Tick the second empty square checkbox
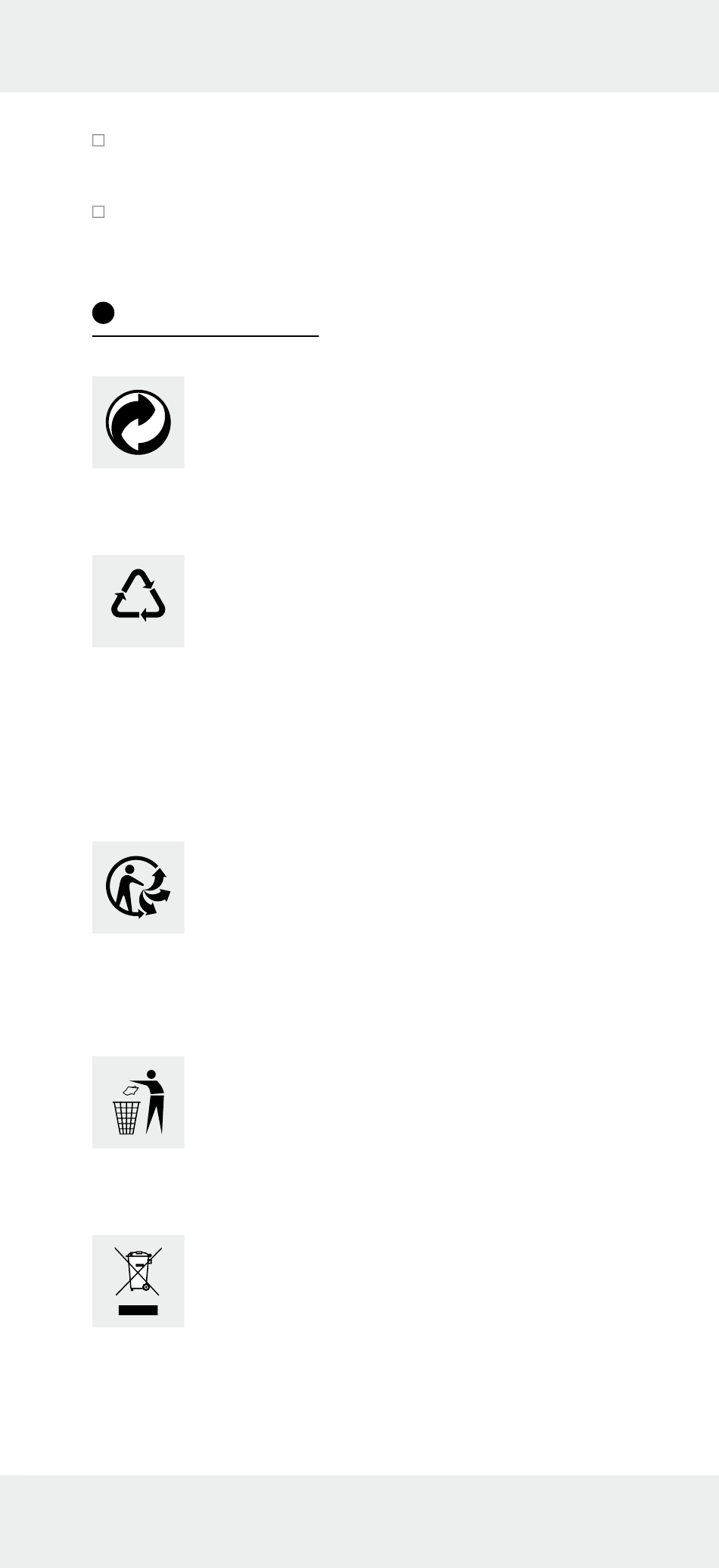The width and height of the screenshot is (719, 1568). [x=98, y=212]
